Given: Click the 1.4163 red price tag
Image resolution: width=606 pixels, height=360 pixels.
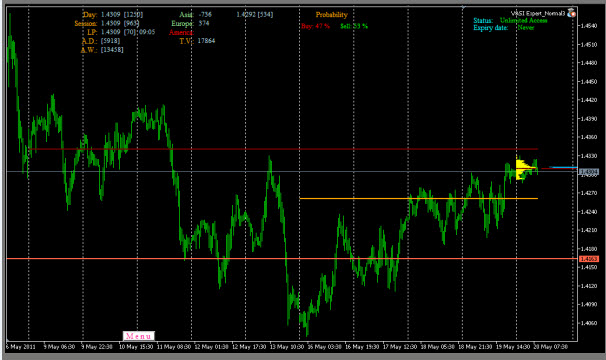Looking at the screenshot, I should 589,259.
